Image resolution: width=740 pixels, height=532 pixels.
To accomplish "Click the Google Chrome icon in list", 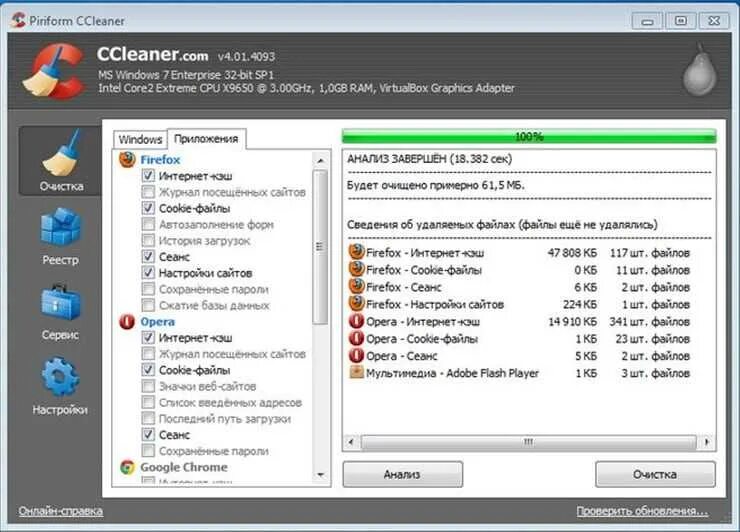I will pyautogui.click(x=127, y=467).
